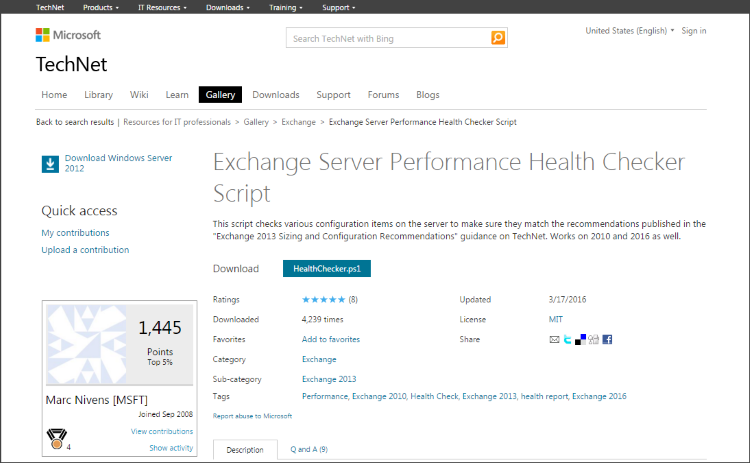The image size is (750, 463).
Task: Click Back to search results link
Action: [x=75, y=122]
